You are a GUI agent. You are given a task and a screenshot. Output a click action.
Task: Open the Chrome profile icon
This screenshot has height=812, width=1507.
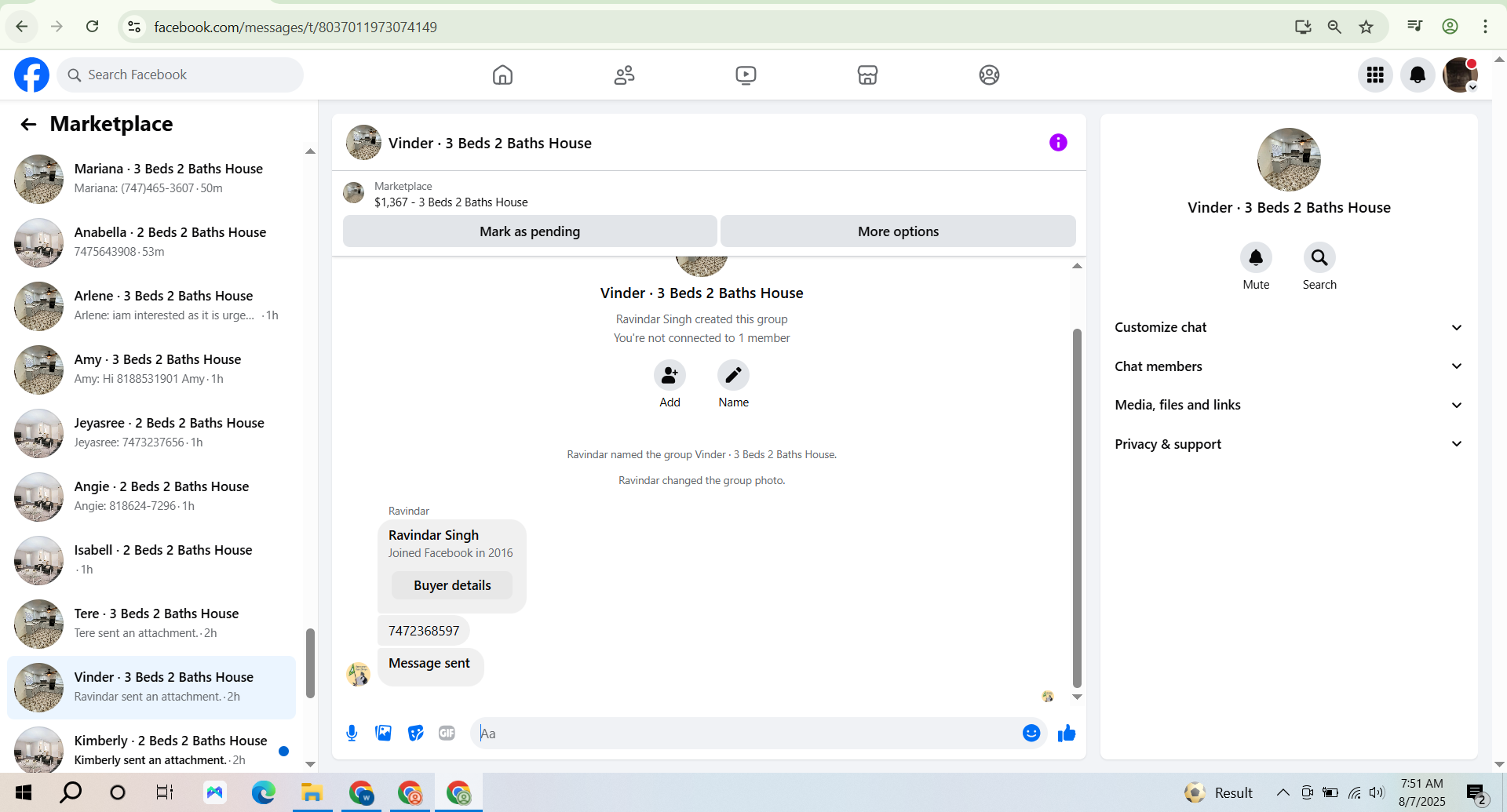1450,26
